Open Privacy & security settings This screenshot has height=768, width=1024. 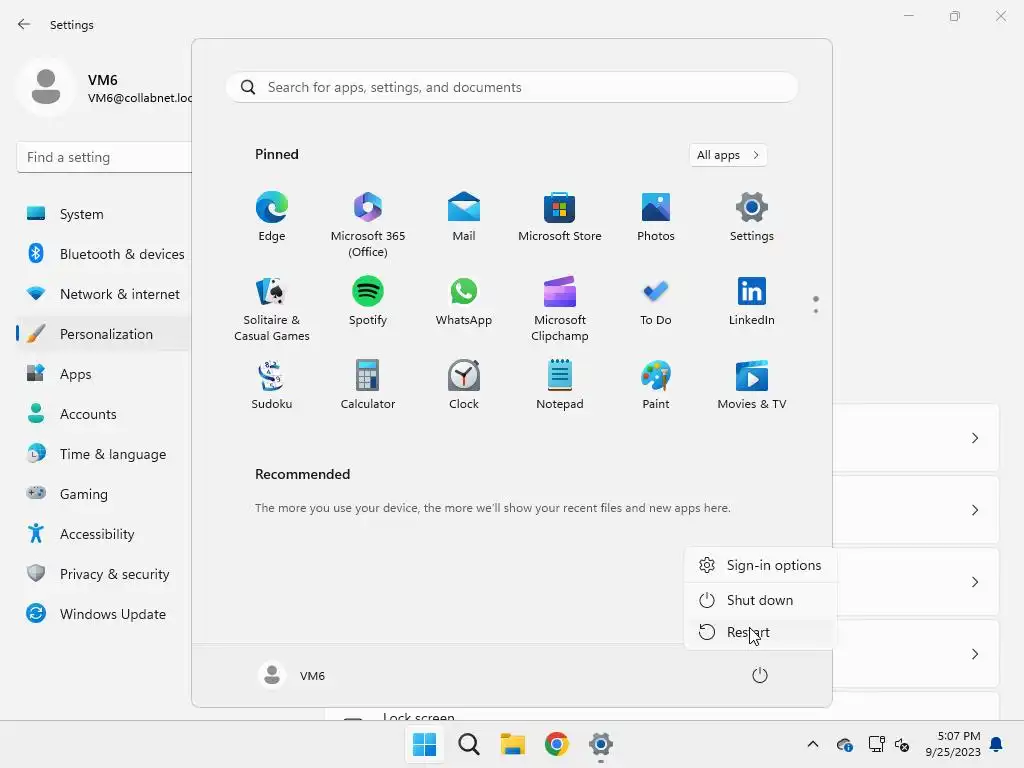104,574
